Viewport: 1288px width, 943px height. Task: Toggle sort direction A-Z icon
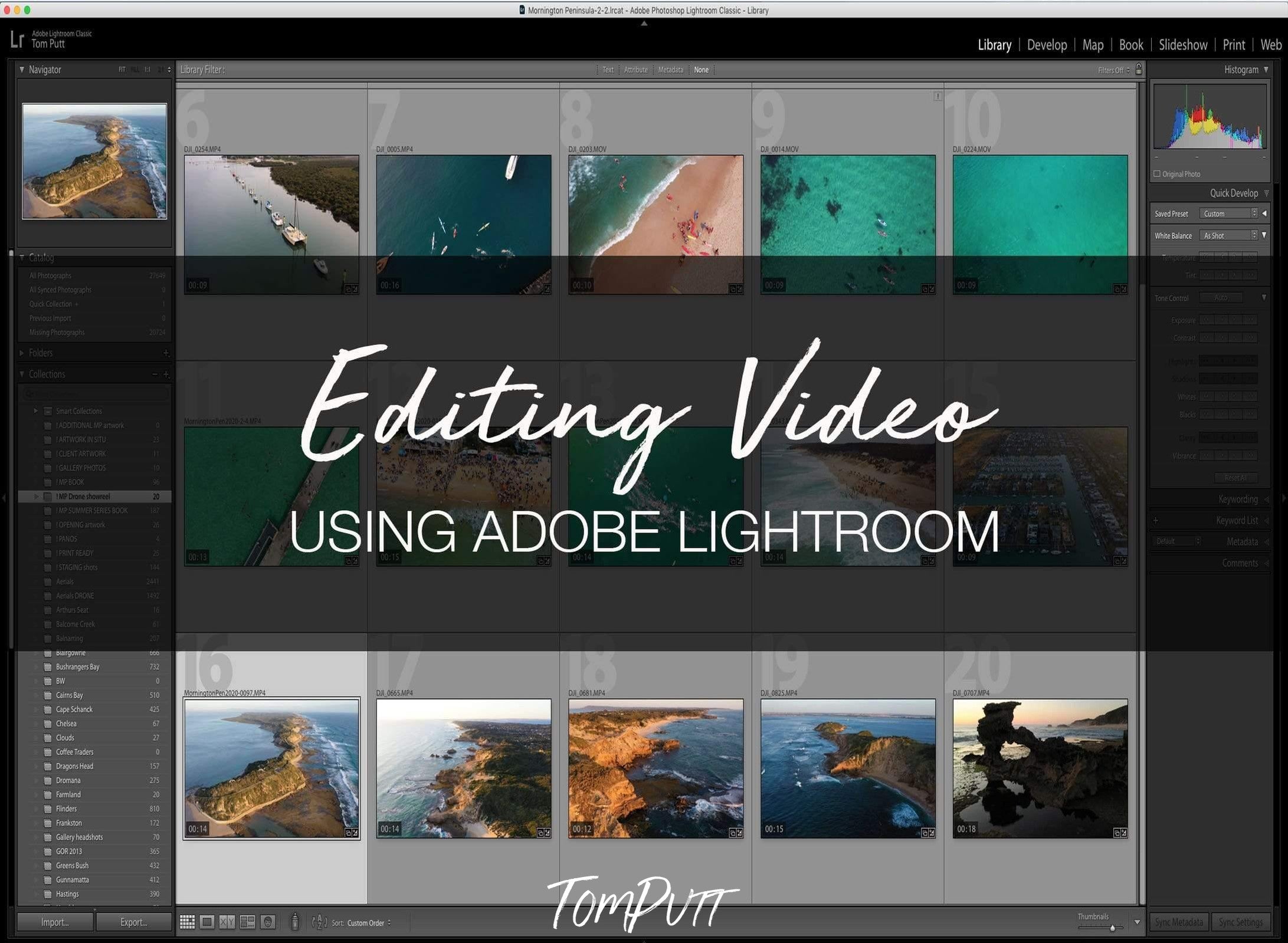point(319,922)
